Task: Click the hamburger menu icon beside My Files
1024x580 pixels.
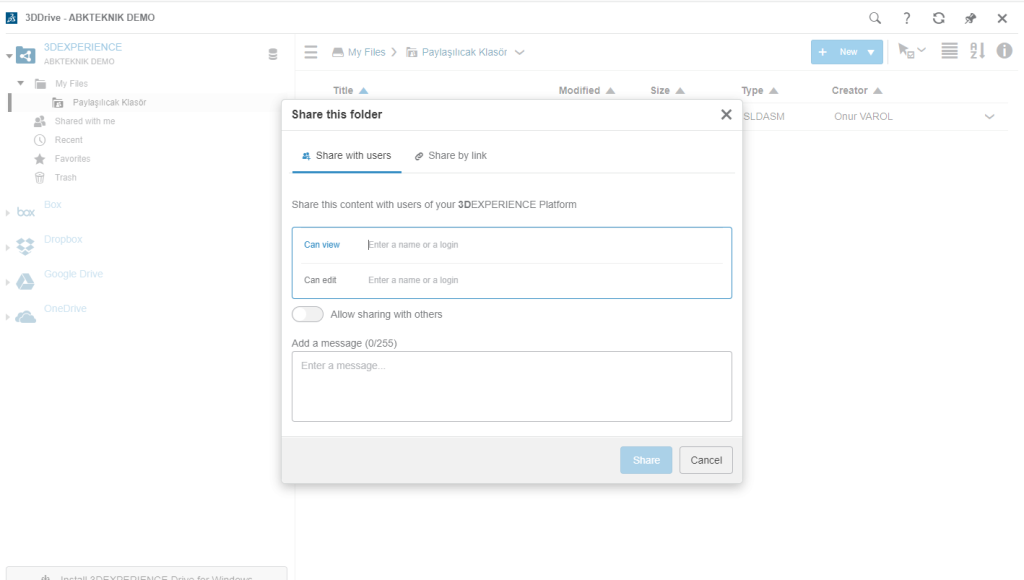Action: pos(311,52)
